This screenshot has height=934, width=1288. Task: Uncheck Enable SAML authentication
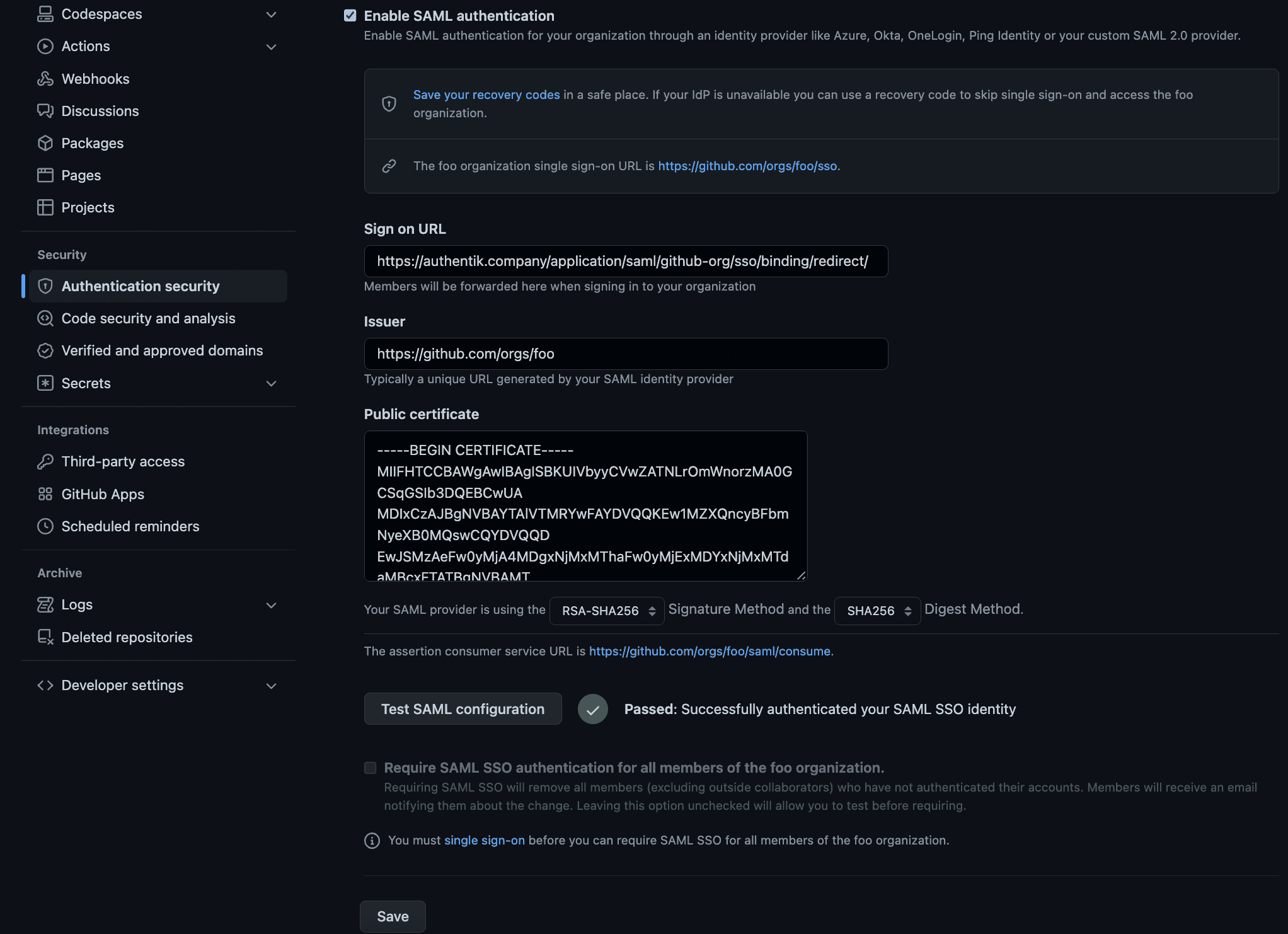pos(350,16)
